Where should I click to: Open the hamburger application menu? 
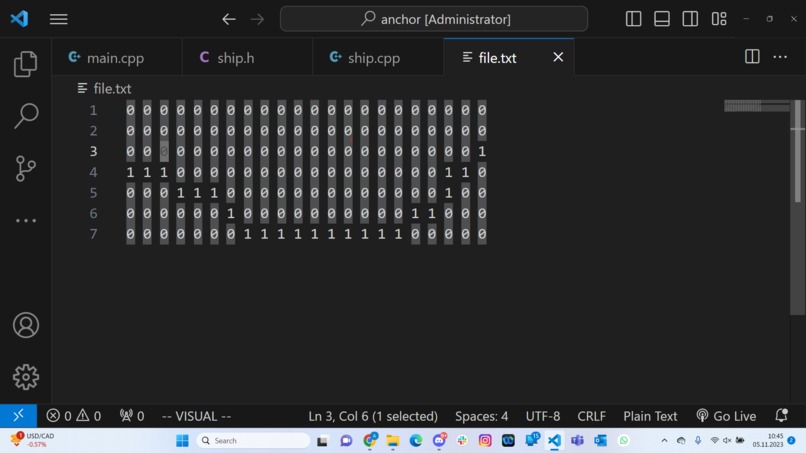pos(59,19)
